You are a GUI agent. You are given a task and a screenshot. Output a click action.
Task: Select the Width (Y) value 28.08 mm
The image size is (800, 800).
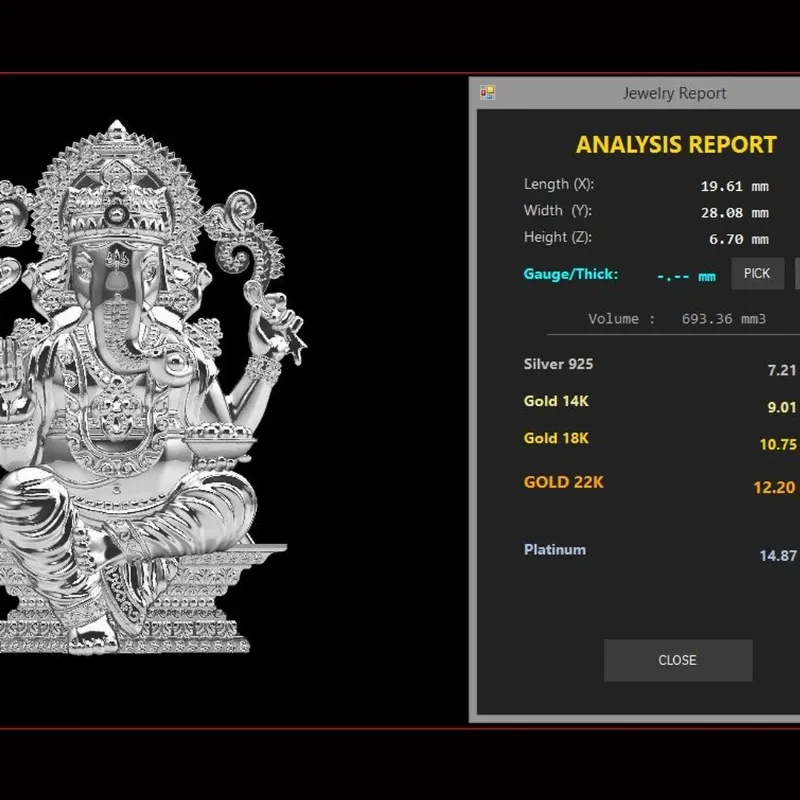coord(735,213)
